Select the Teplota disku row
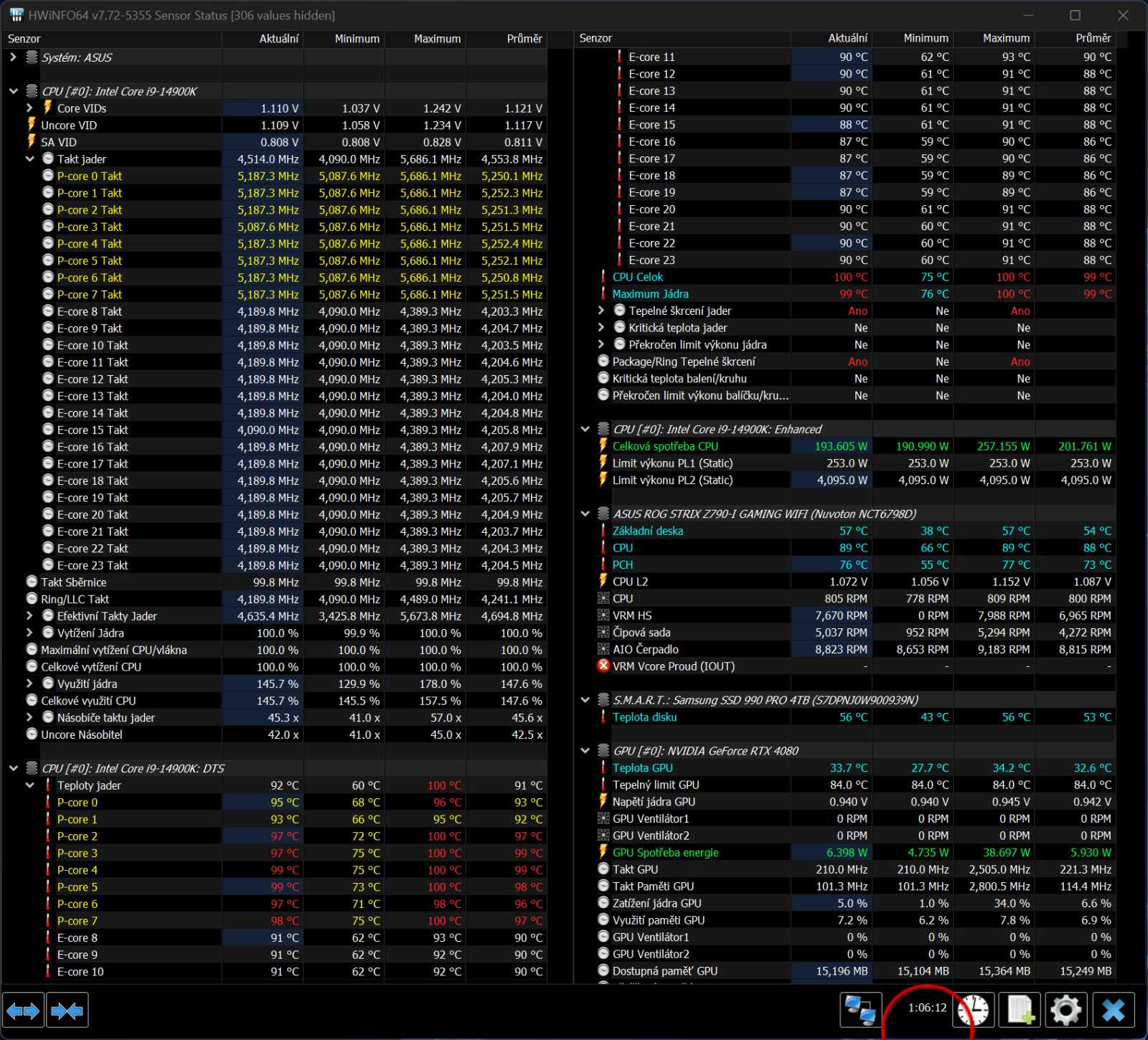 tap(845, 717)
